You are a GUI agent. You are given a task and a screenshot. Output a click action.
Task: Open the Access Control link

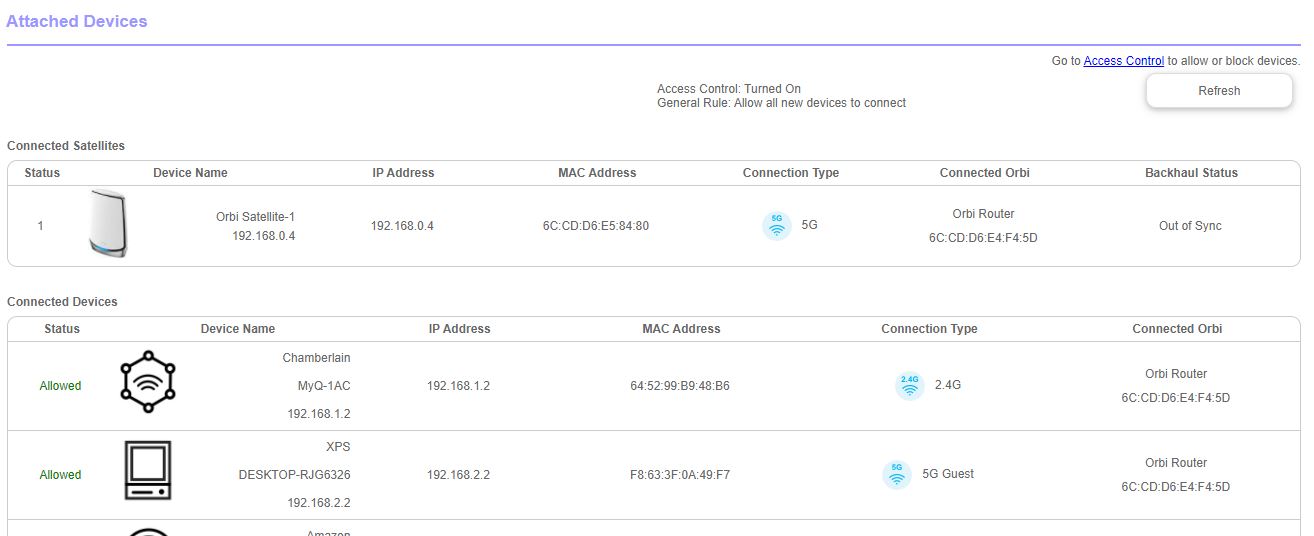[1123, 61]
